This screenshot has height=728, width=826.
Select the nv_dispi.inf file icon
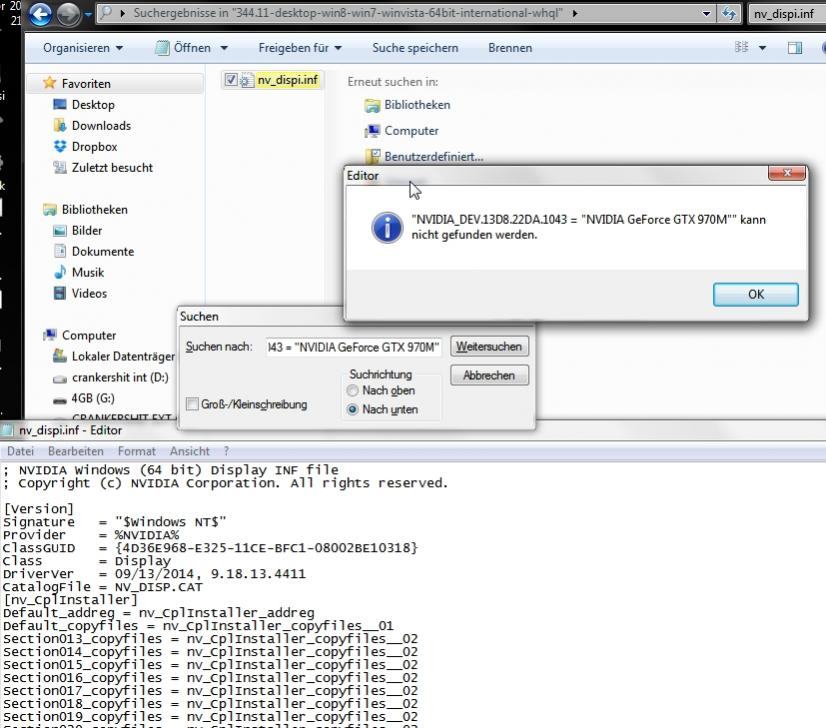coord(247,81)
